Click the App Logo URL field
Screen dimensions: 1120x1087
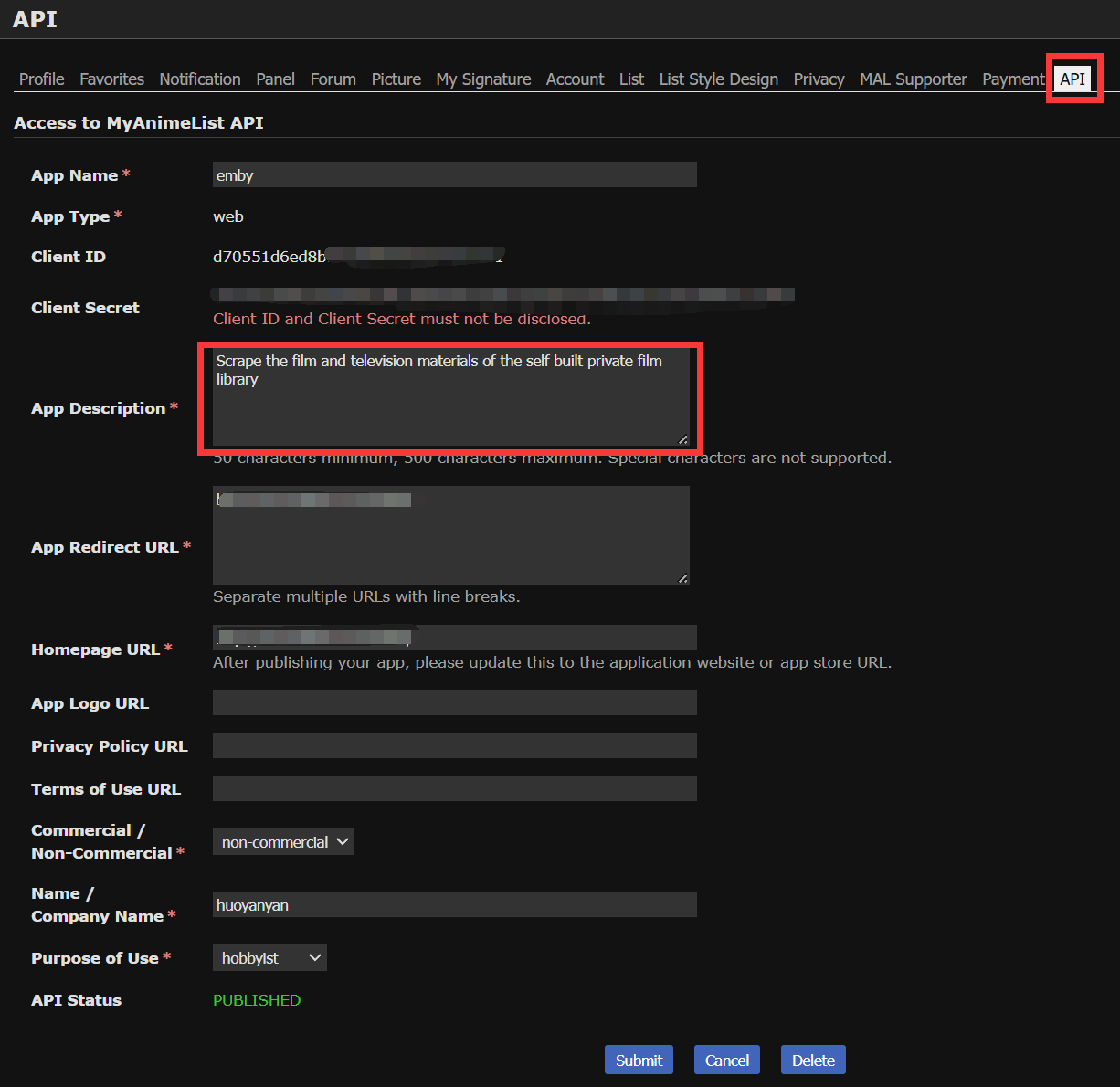click(454, 702)
